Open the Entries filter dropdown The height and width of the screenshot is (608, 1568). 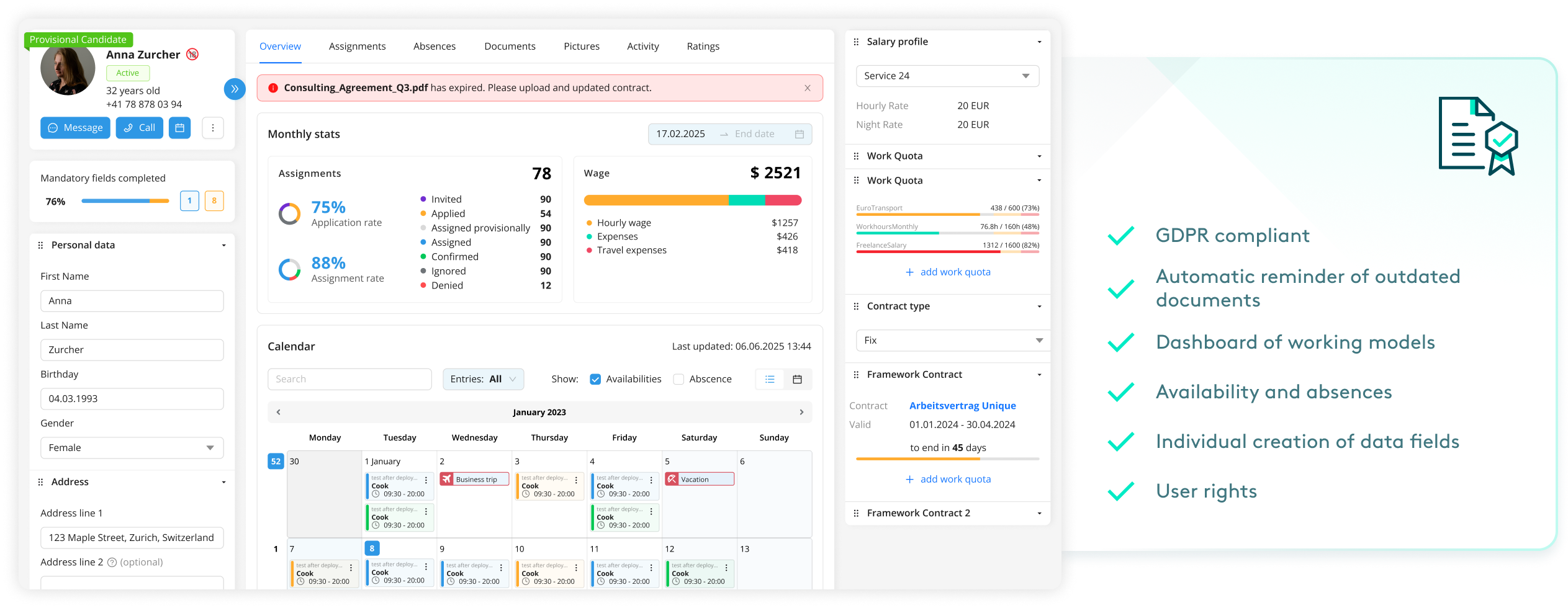483,379
